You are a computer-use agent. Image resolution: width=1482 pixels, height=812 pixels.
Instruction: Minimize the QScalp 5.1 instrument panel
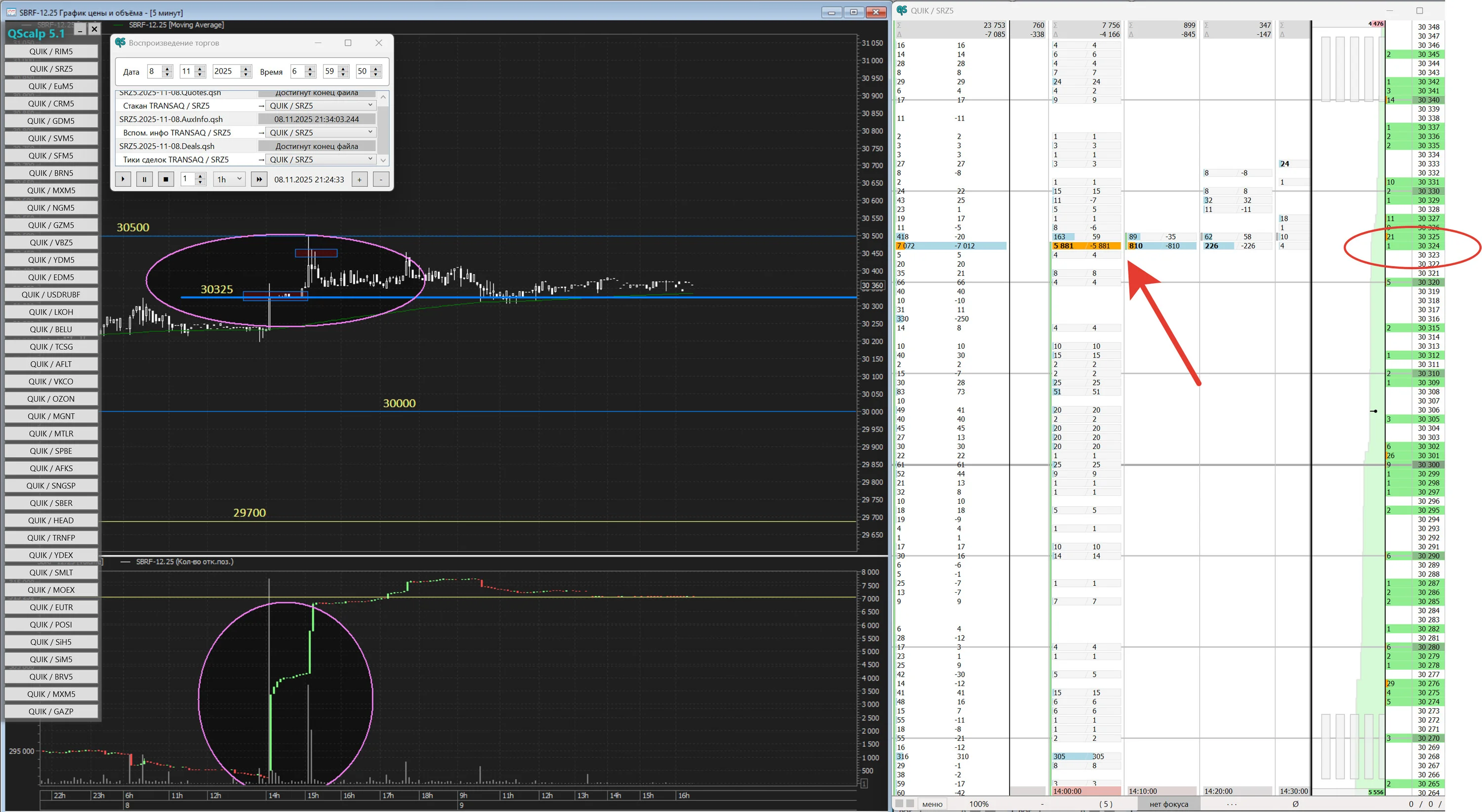[x=80, y=29]
